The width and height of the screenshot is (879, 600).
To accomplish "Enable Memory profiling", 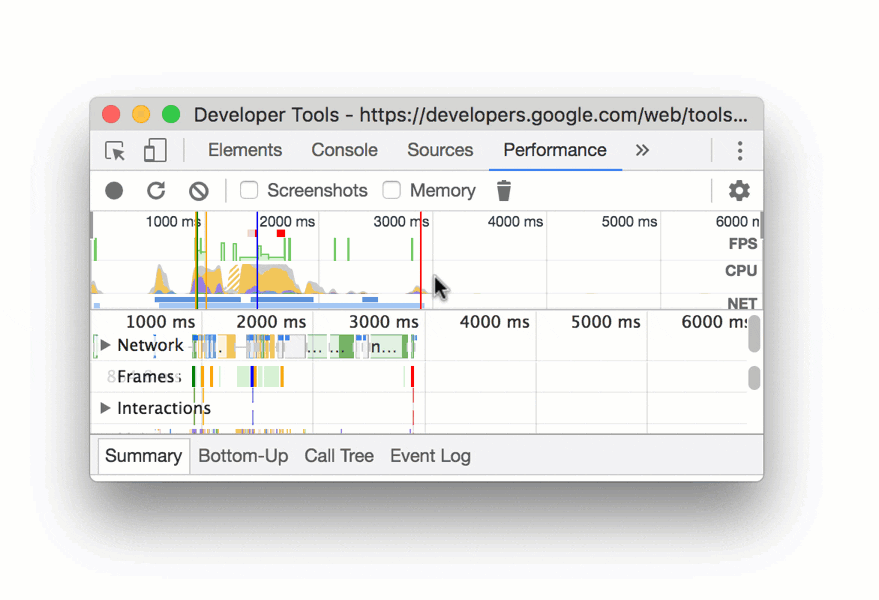I will (x=390, y=190).
